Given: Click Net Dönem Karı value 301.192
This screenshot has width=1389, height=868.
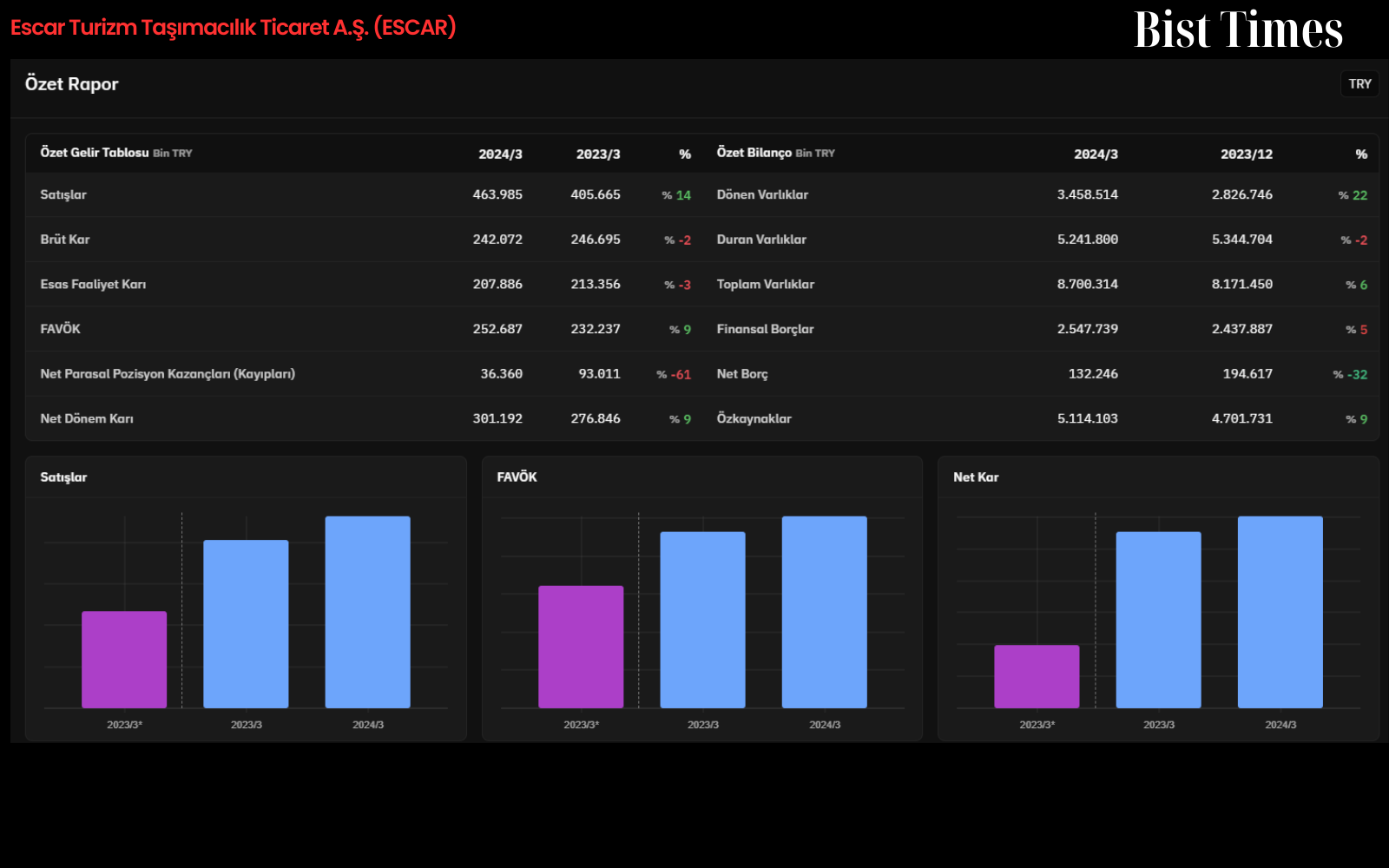Looking at the screenshot, I should tap(497, 418).
